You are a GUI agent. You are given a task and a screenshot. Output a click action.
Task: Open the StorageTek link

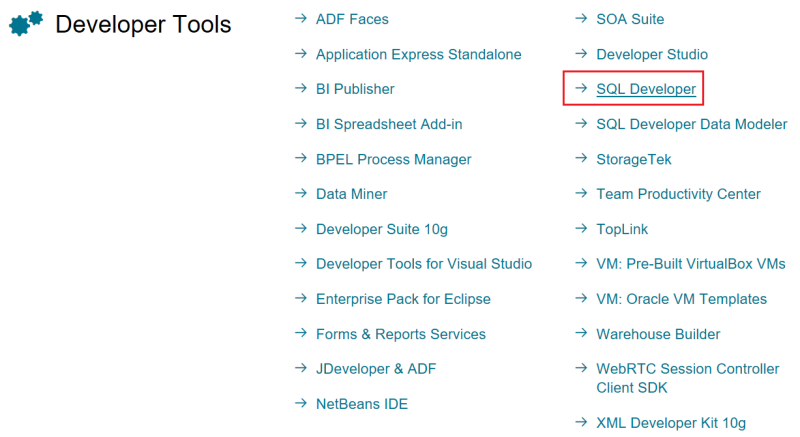[x=634, y=160]
